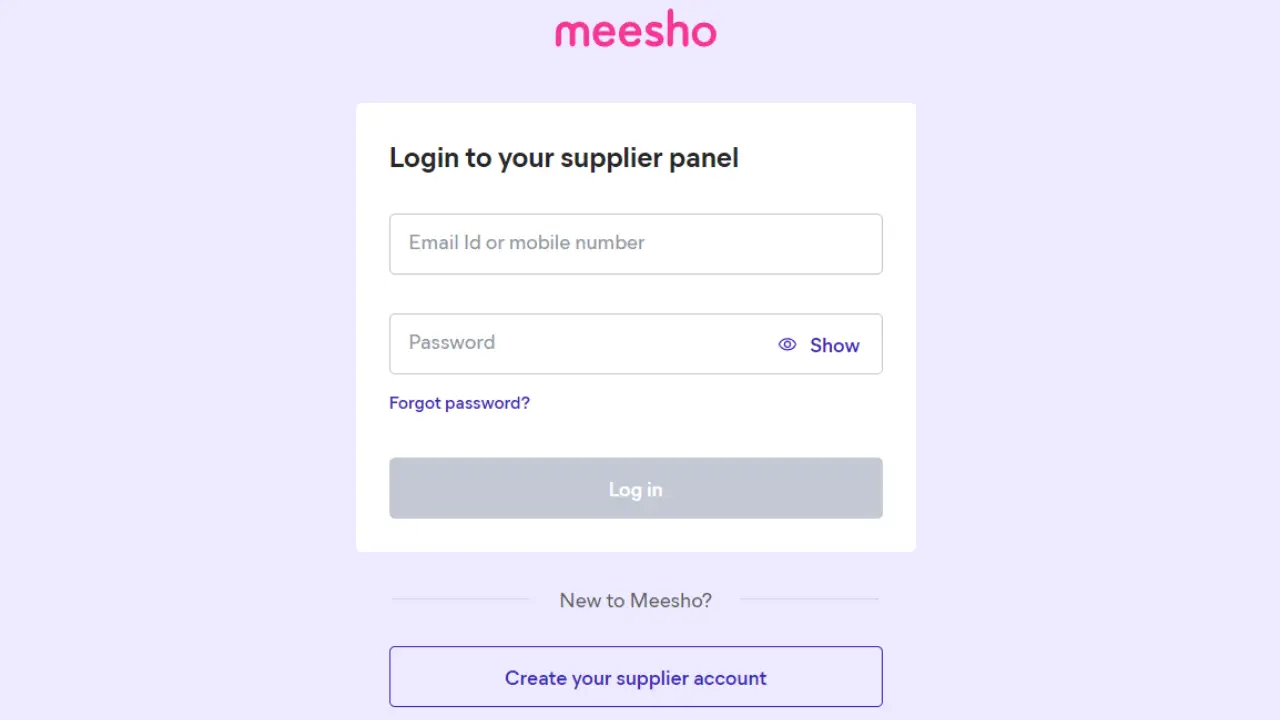Click the pink meesho logo

tap(636, 31)
